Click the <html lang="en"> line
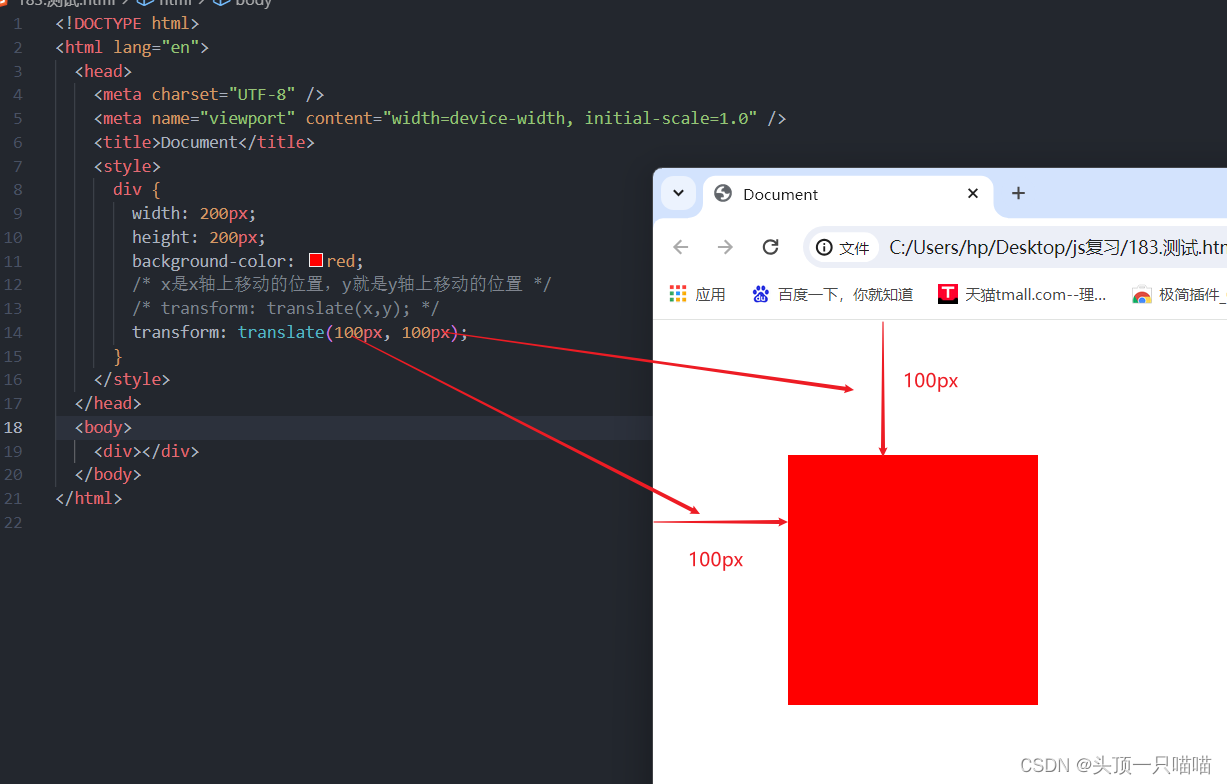1227x784 pixels. click(132, 47)
